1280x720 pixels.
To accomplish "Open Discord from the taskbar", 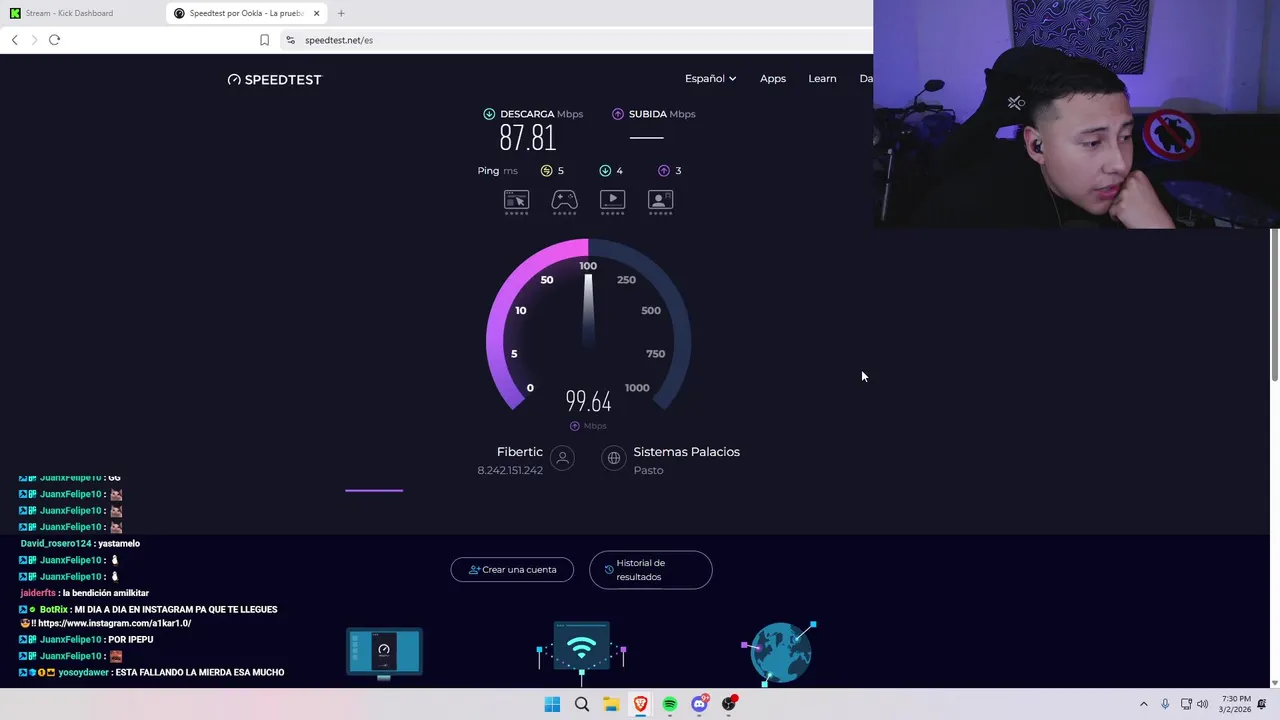I will click(x=699, y=704).
